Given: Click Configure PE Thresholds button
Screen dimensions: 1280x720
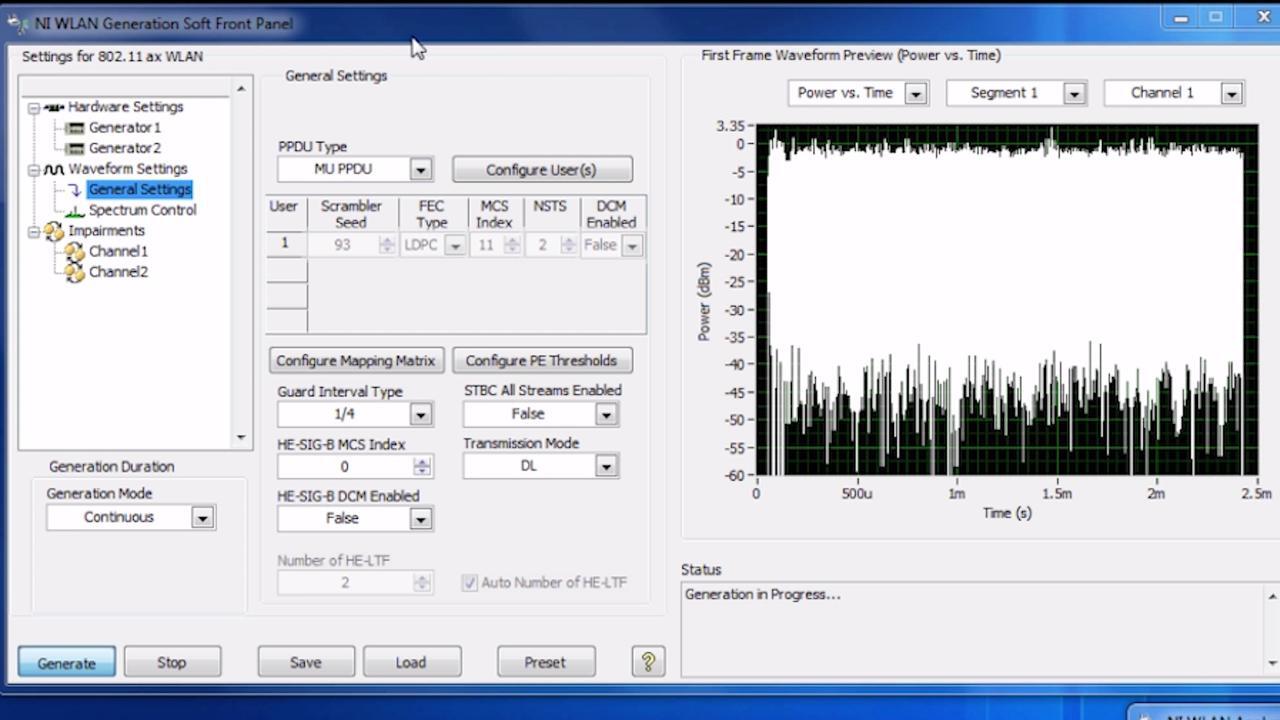Looking at the screenshot, I should 541,360.
